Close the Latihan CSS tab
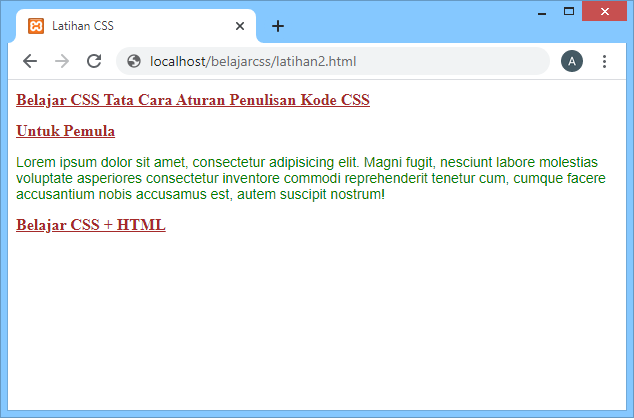634x420 pixels. 239,26
